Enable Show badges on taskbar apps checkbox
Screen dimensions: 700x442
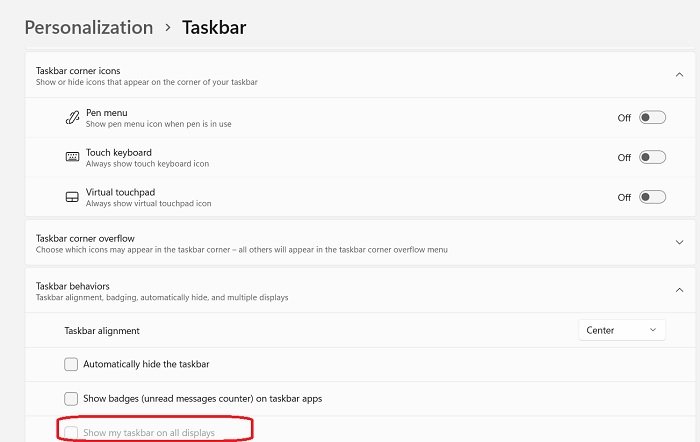coord(71,398)
